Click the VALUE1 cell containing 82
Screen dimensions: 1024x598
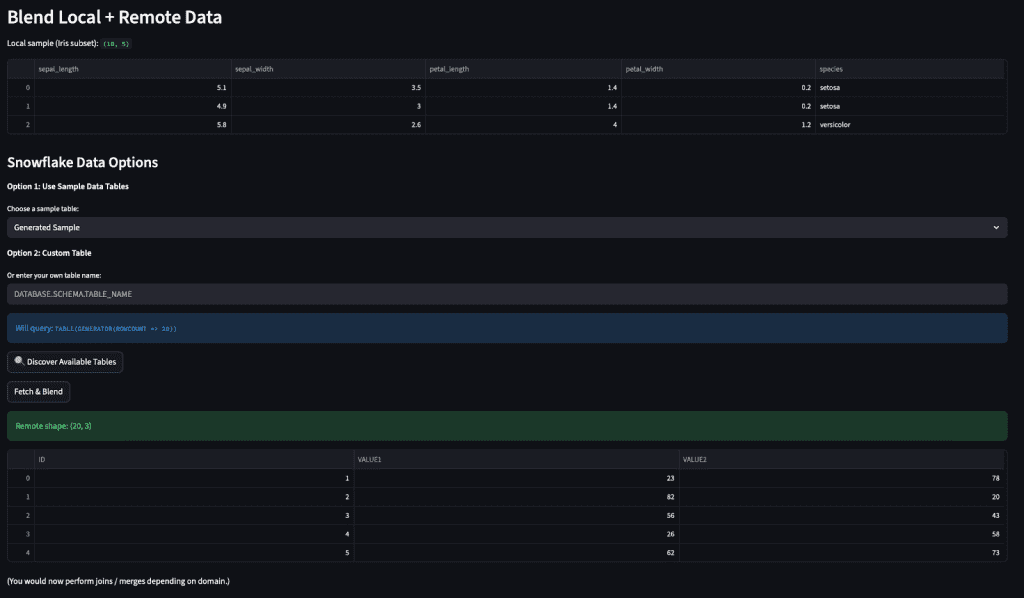(515, 497)
